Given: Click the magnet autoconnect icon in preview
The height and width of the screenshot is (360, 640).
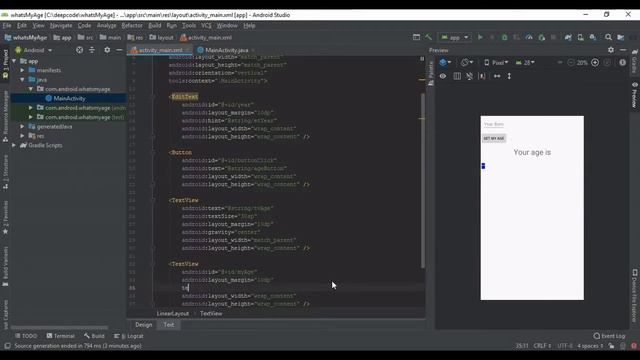Looking at the screenshot, I should [470, 76].
